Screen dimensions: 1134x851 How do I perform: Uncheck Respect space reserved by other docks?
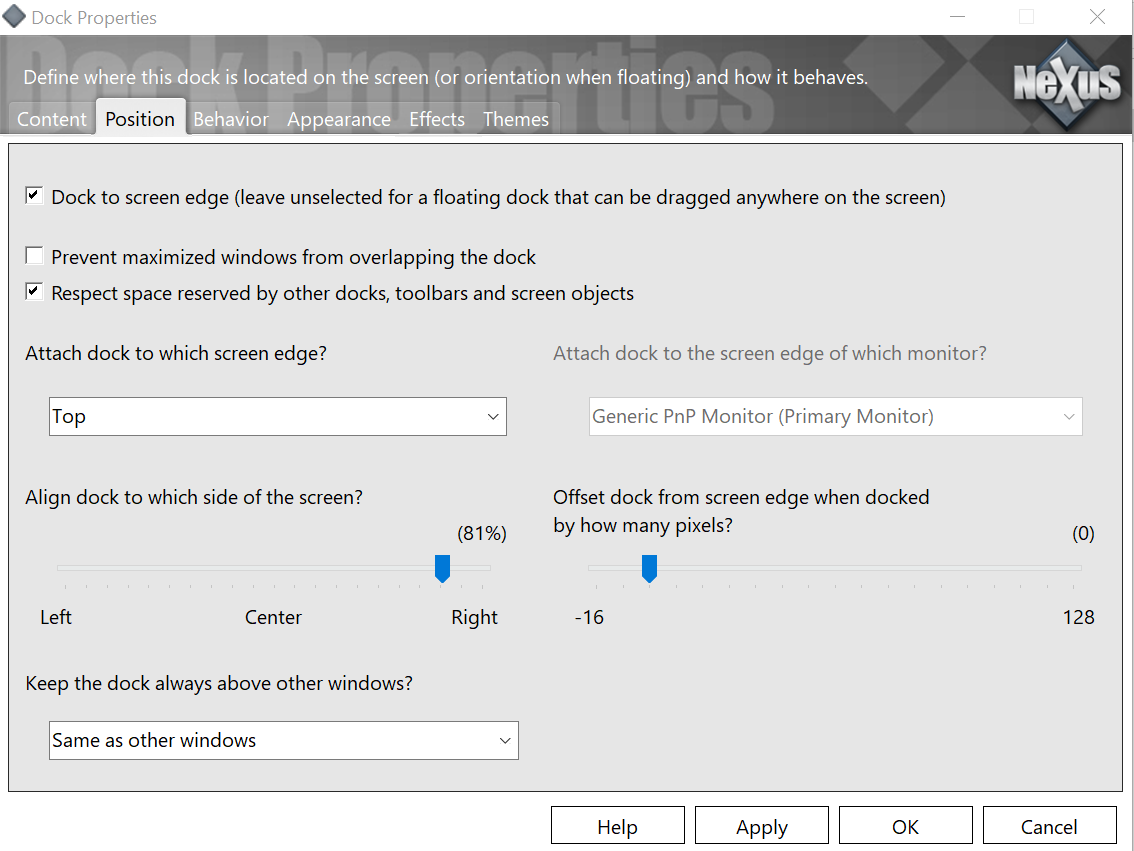click(34, 292)
